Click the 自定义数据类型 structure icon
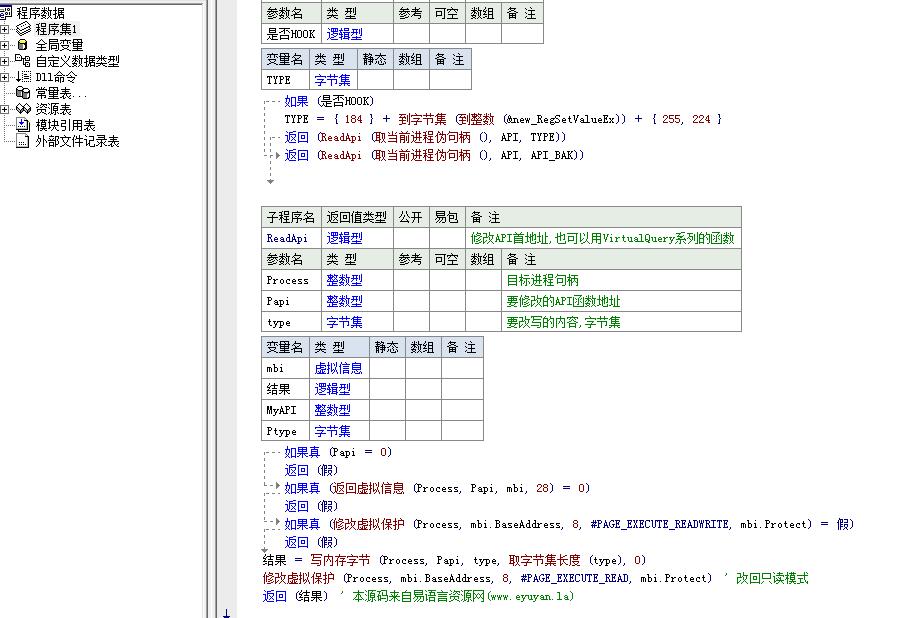905x618 pixels. click(x=23, y=61)
